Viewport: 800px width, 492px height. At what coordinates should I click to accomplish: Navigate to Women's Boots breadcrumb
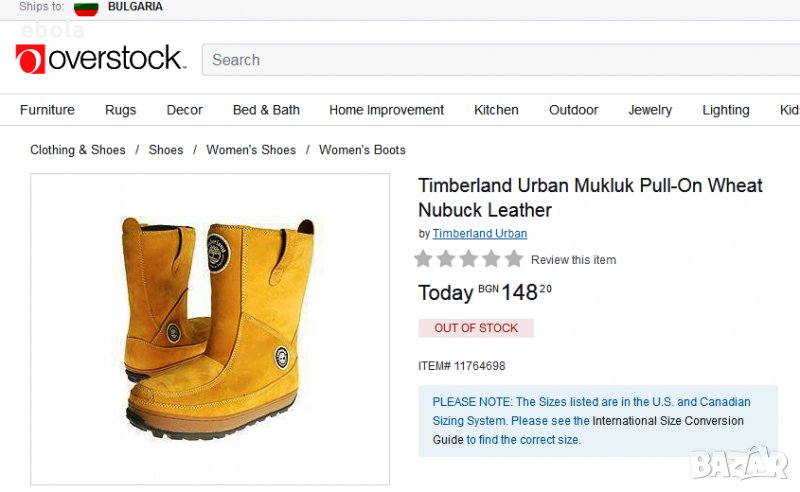pyautogui.click(x=362, y=150)
